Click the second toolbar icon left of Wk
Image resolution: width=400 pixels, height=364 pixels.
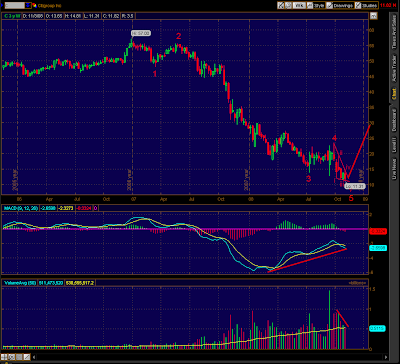click(289, 5)
